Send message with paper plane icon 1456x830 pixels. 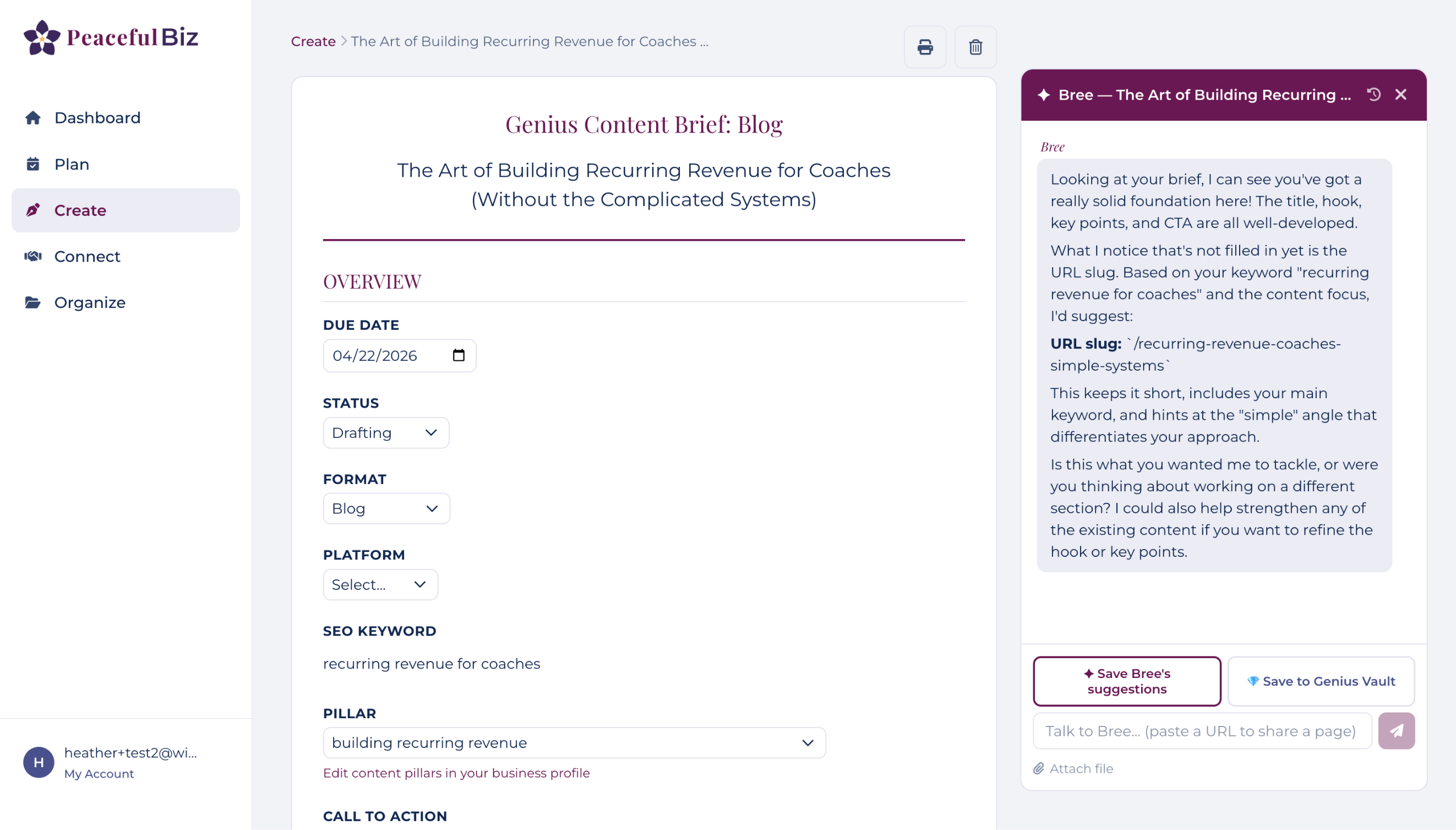pyautogui.click(x=1396, y=731)
